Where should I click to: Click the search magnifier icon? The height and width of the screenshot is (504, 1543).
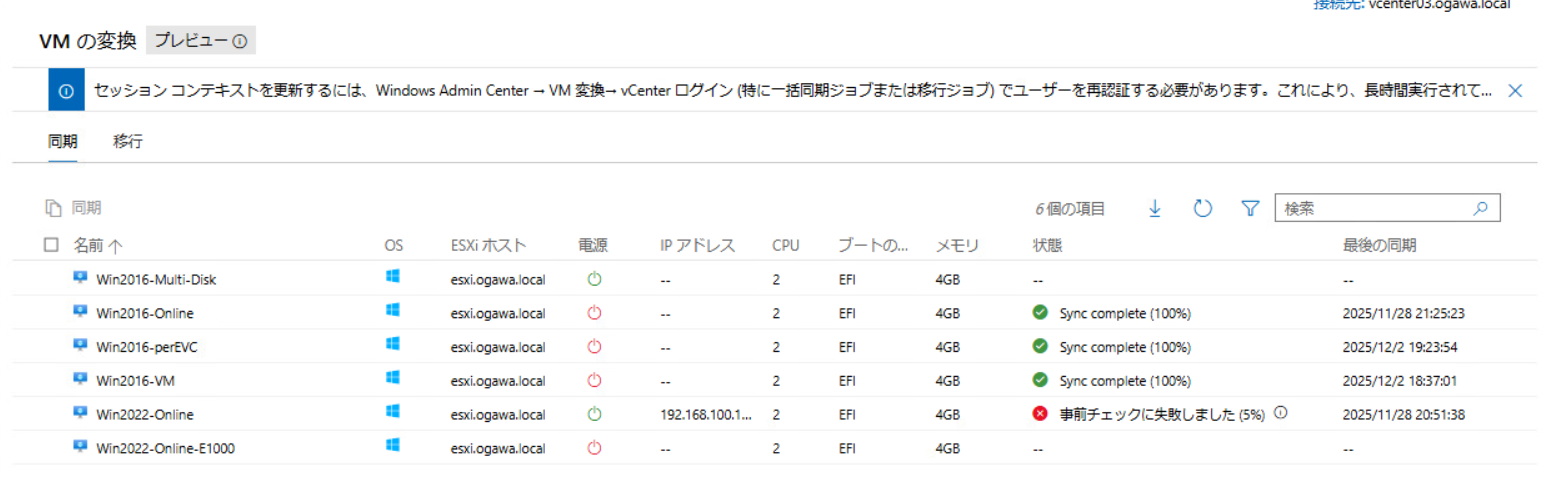coord(1481,208)
